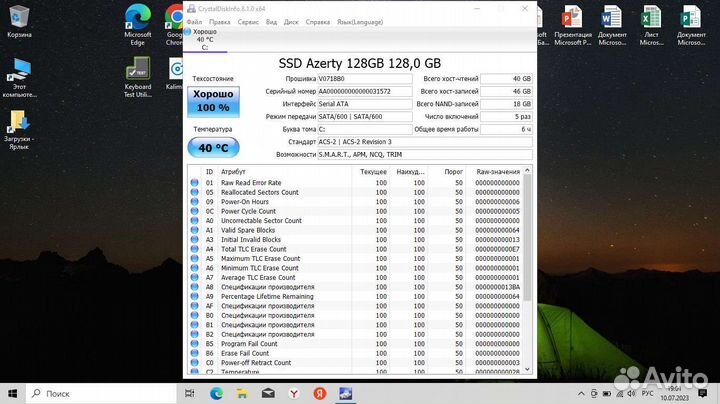Open Task View on the taskbar
The height and width of the screenshot is (404, 720).
click(189, 393)
